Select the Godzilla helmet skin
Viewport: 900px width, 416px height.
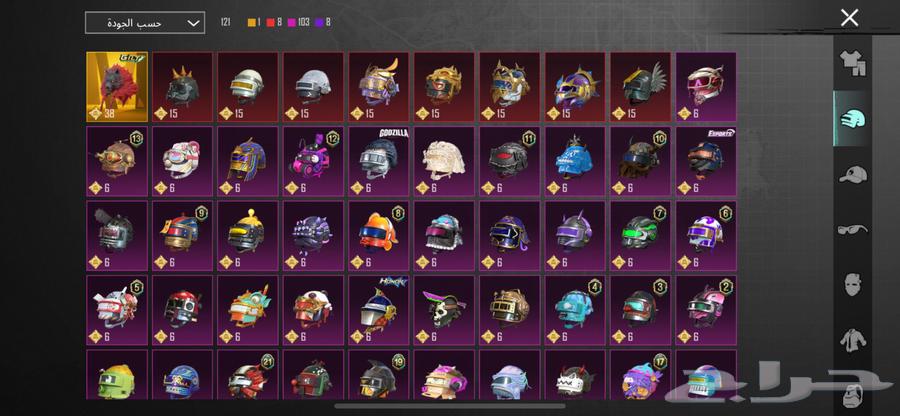coord(379,161)
